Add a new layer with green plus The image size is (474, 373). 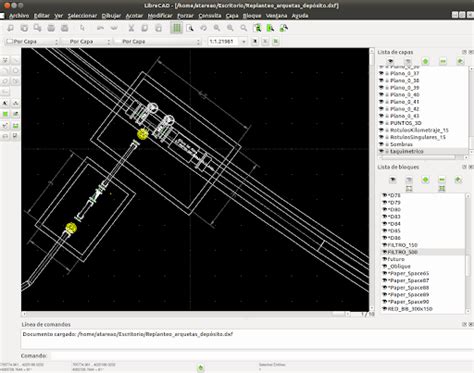click(425, 61)
